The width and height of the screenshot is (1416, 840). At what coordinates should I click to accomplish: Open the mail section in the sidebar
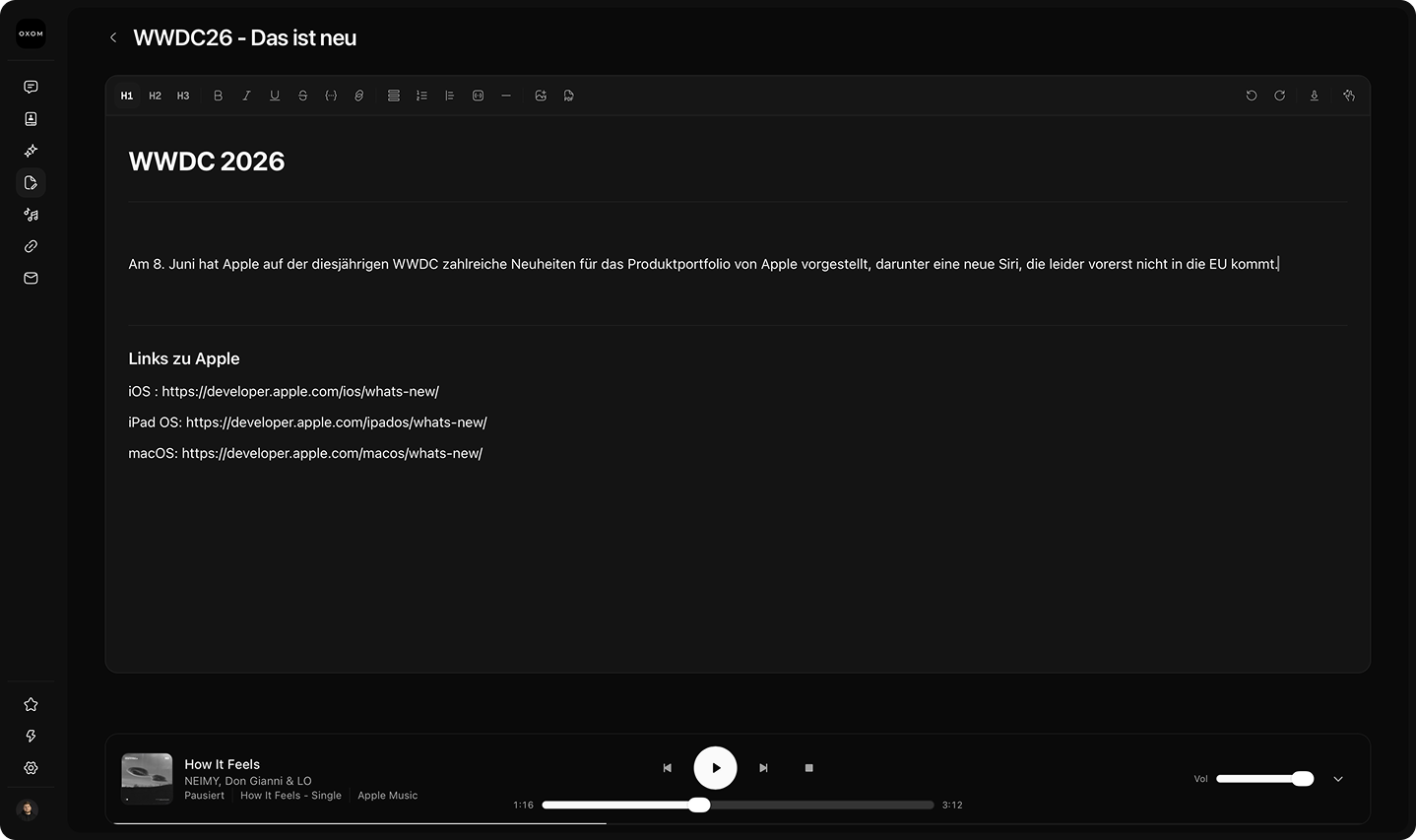click(x=32, y=279)
